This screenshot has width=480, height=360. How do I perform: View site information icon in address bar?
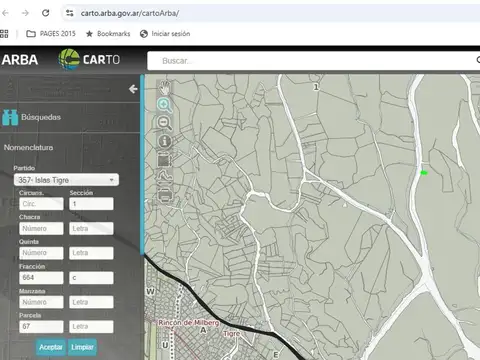[69, 13]
